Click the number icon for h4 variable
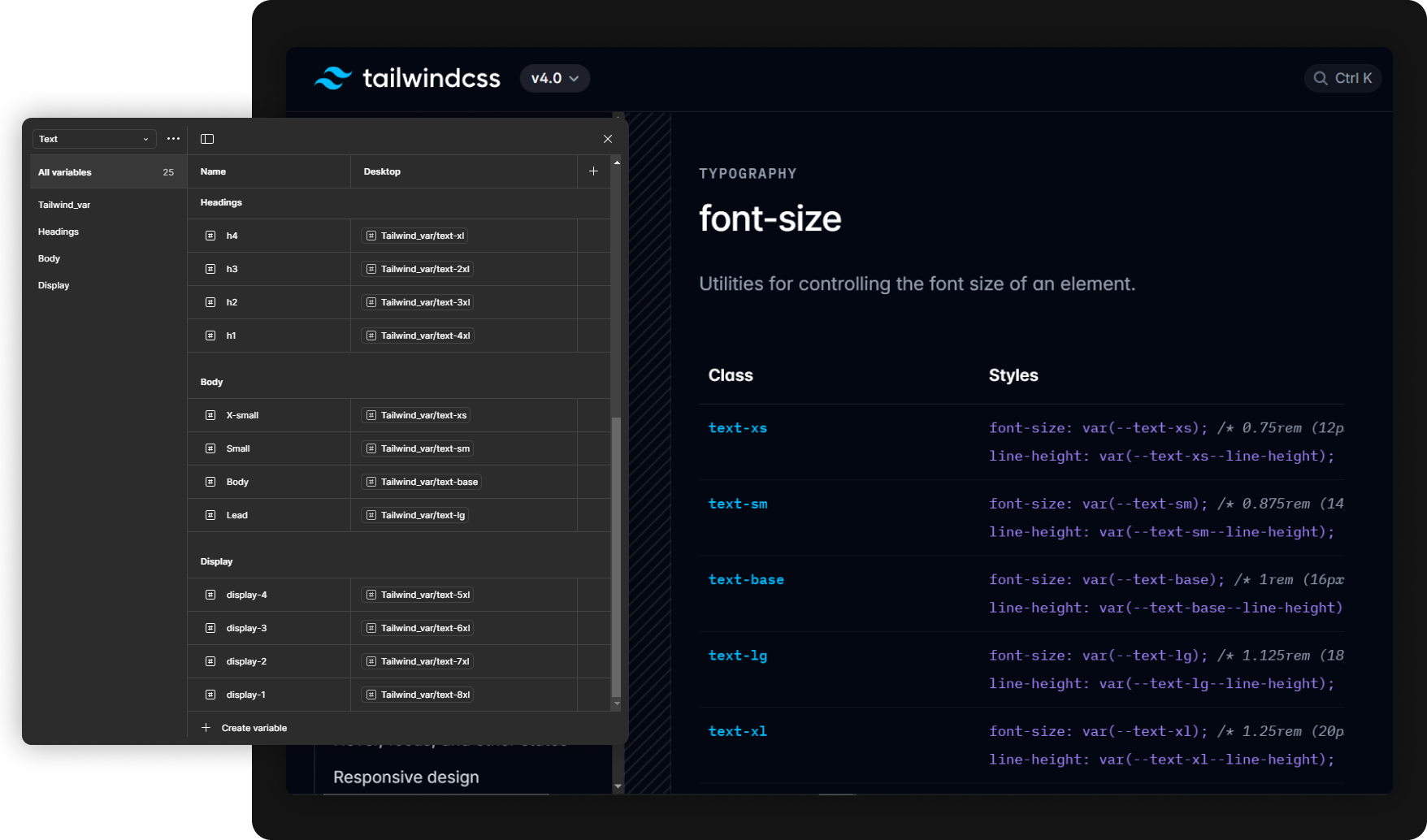Screen dimensions: 1427x840 pyautogui.click(x=210, y=236)
